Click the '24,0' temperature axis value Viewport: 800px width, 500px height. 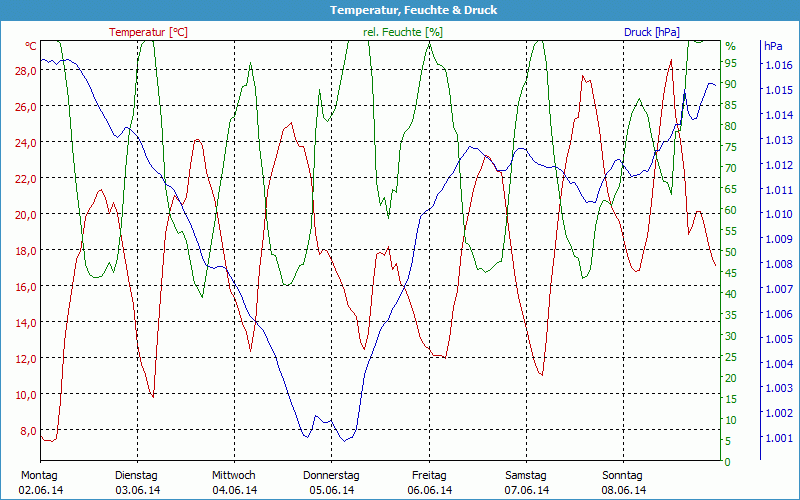(x=26, y=143)
